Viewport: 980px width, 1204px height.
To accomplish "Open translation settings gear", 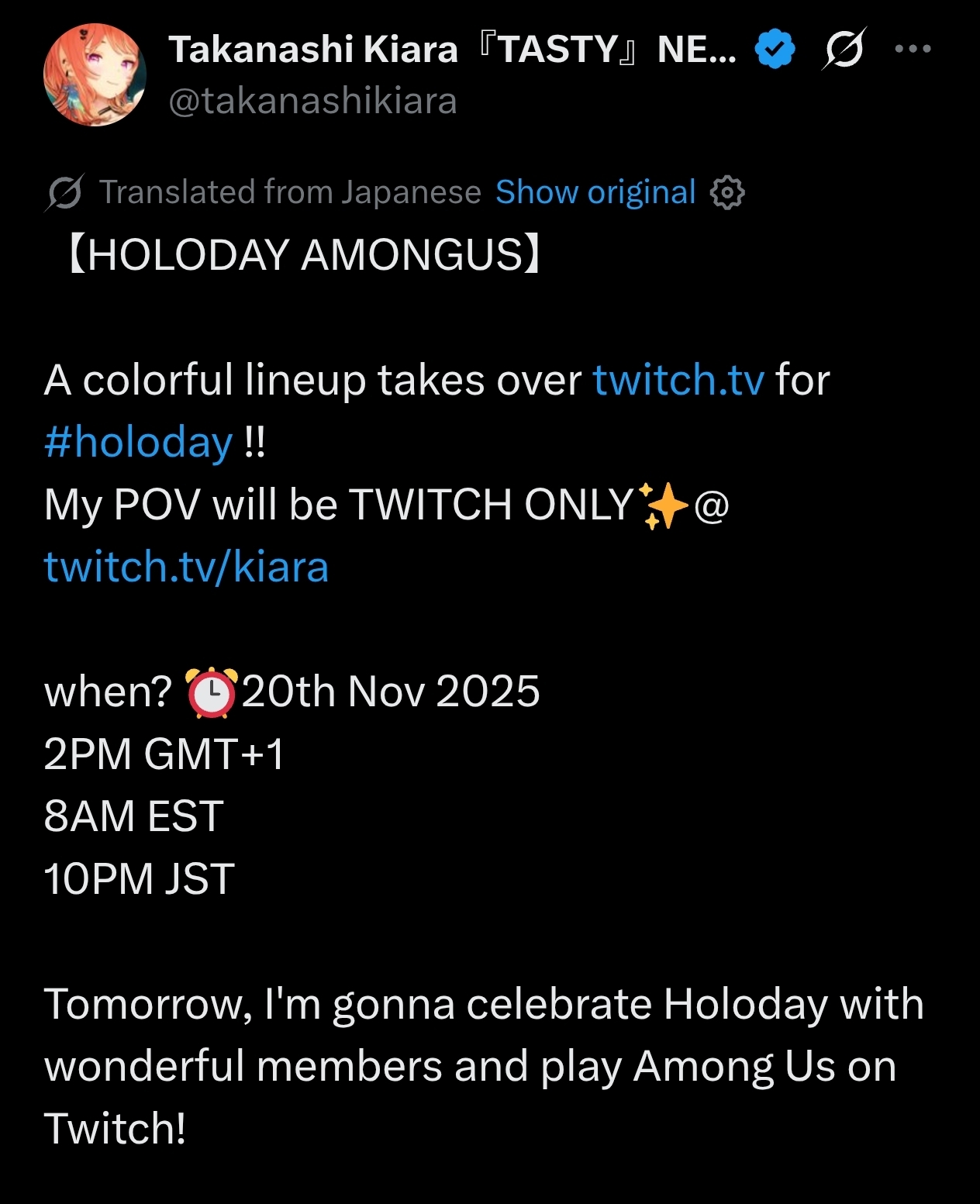I will coord(727,192).
